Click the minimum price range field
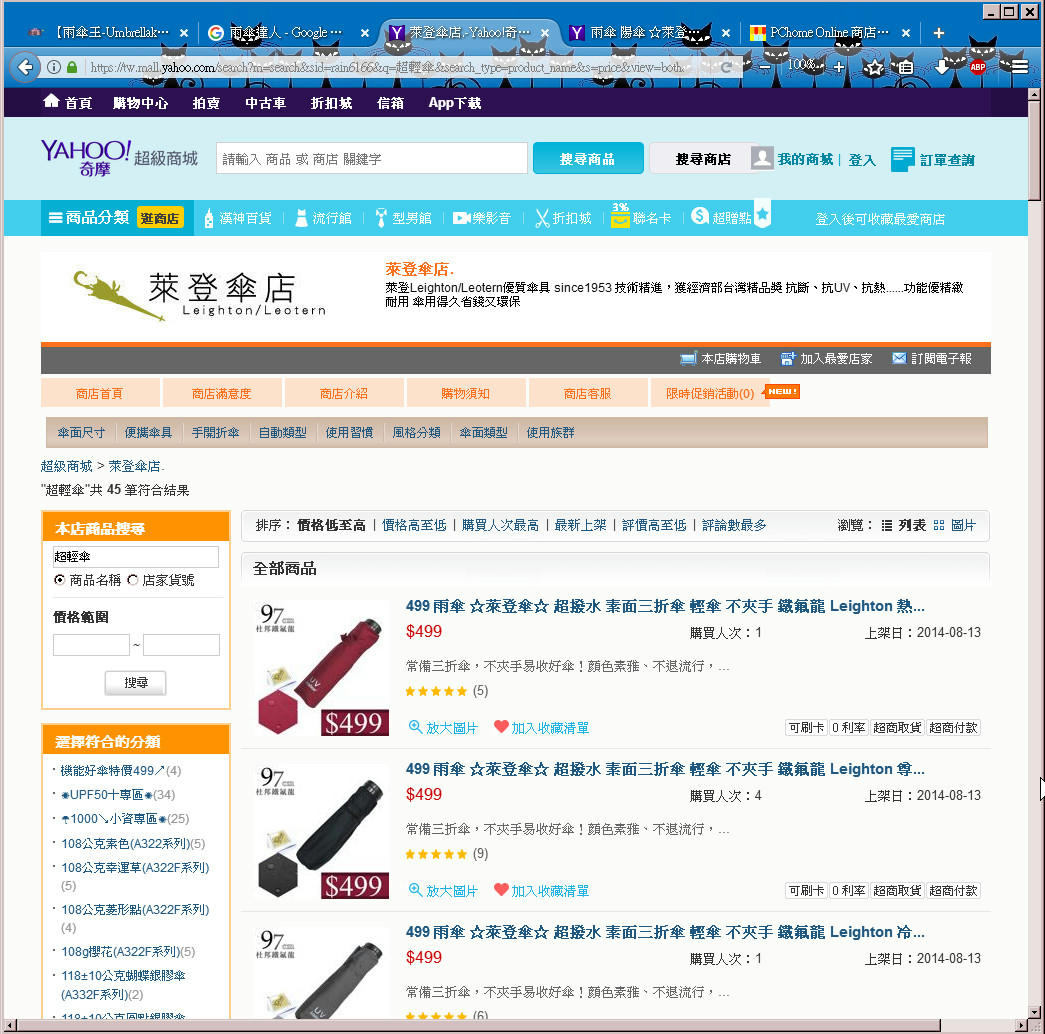Viewport: 1045px width, 1034px height. coord(91,645)
